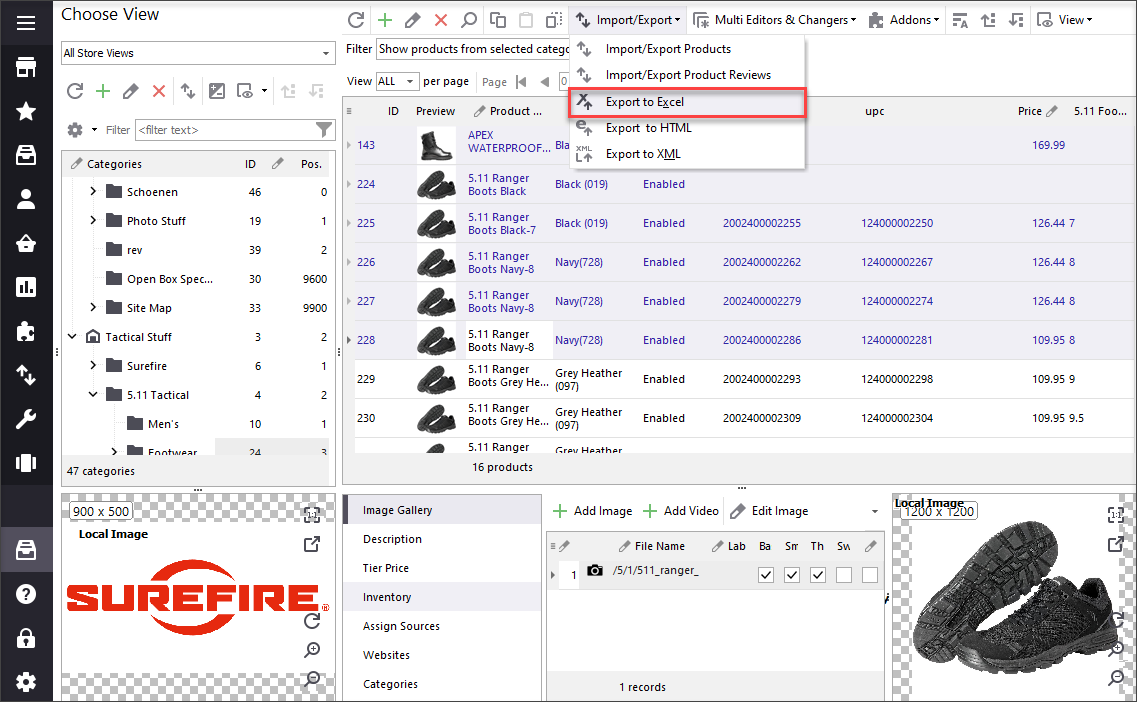The width and height of the screenshot is (1137, 702).
Task: Add a new category with green plus
Action: click(103, 91)
